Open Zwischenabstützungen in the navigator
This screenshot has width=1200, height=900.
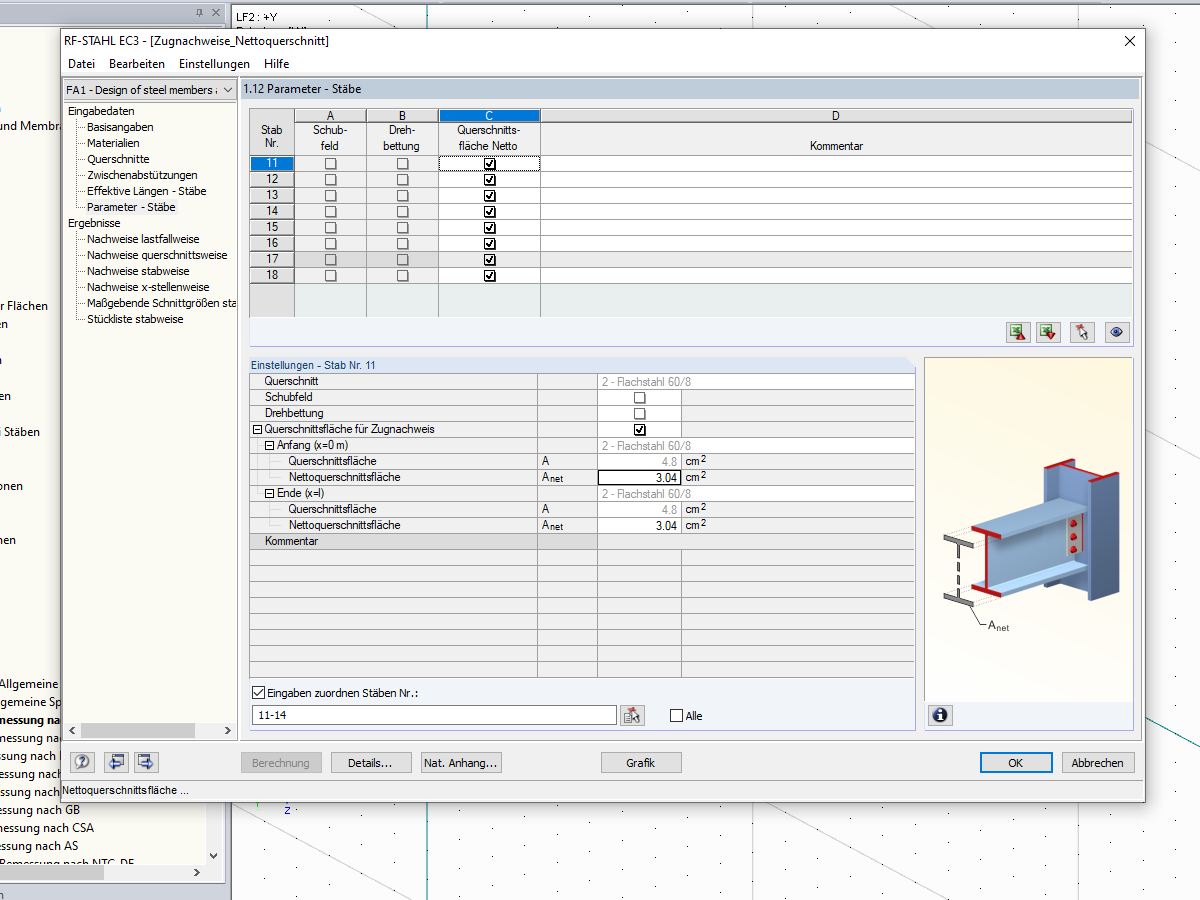[142, 175]
